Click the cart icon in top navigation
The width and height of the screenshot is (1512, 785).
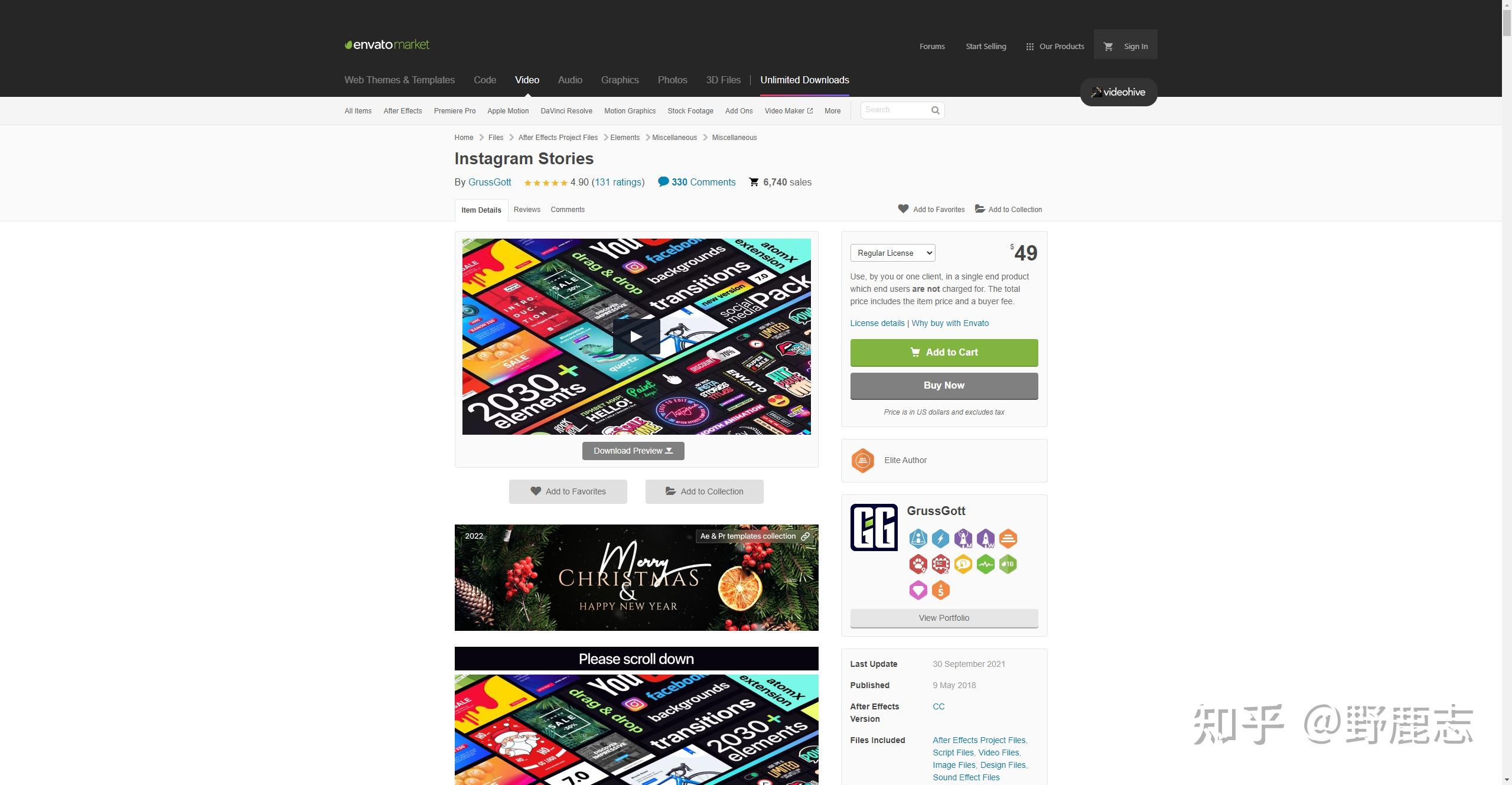coord(1108,46)
